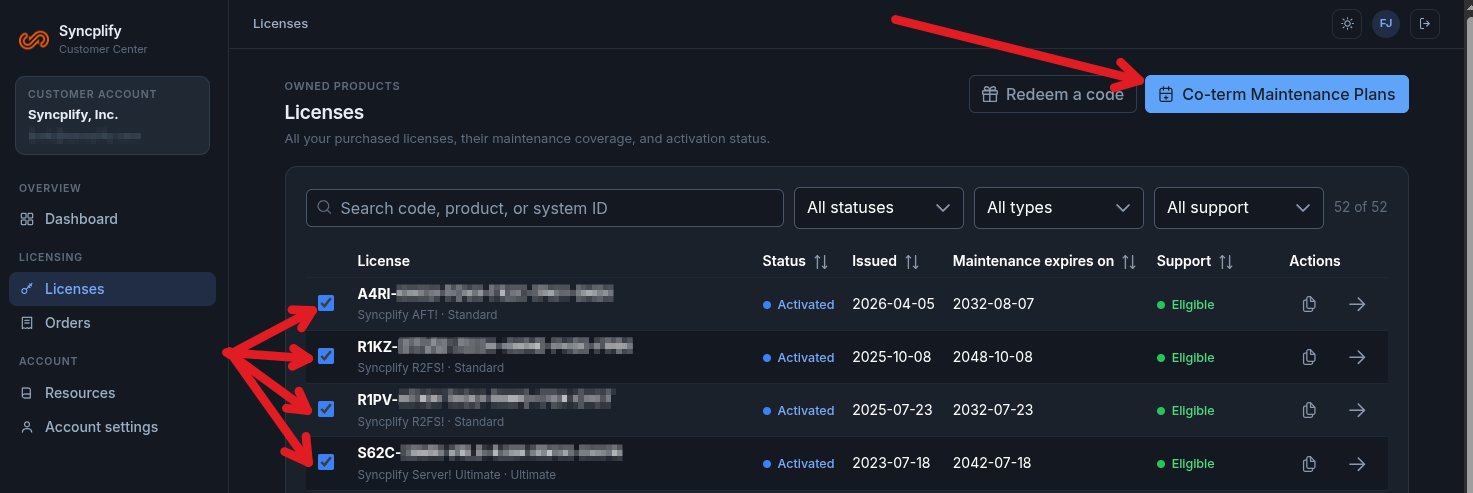Toggle the light/dark theme sun icon
Image resolution: width=1473 pixels, height=493 pixels.
tap(1347, 23)
